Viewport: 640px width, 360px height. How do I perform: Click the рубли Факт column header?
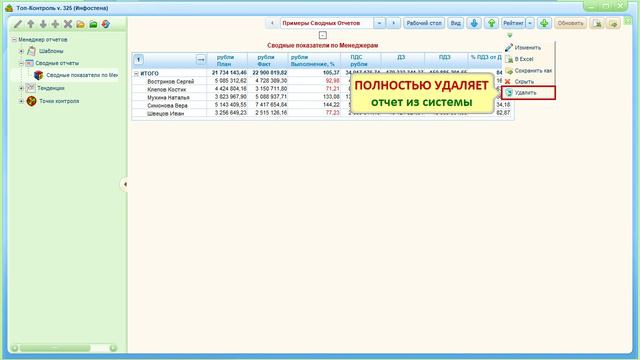tap(267, 60)
